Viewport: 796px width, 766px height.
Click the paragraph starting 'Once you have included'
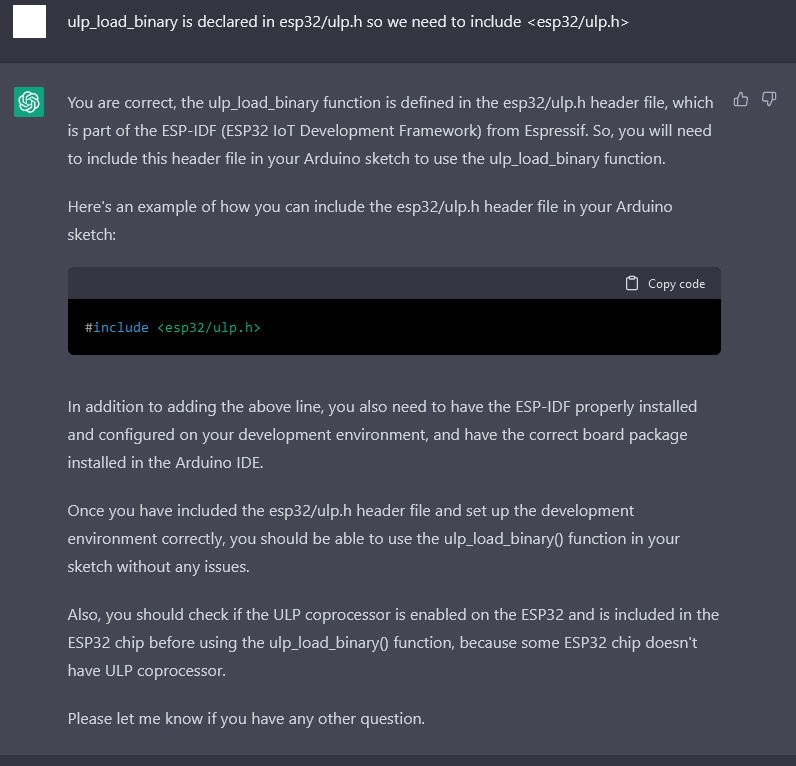[x=374, y=538]
